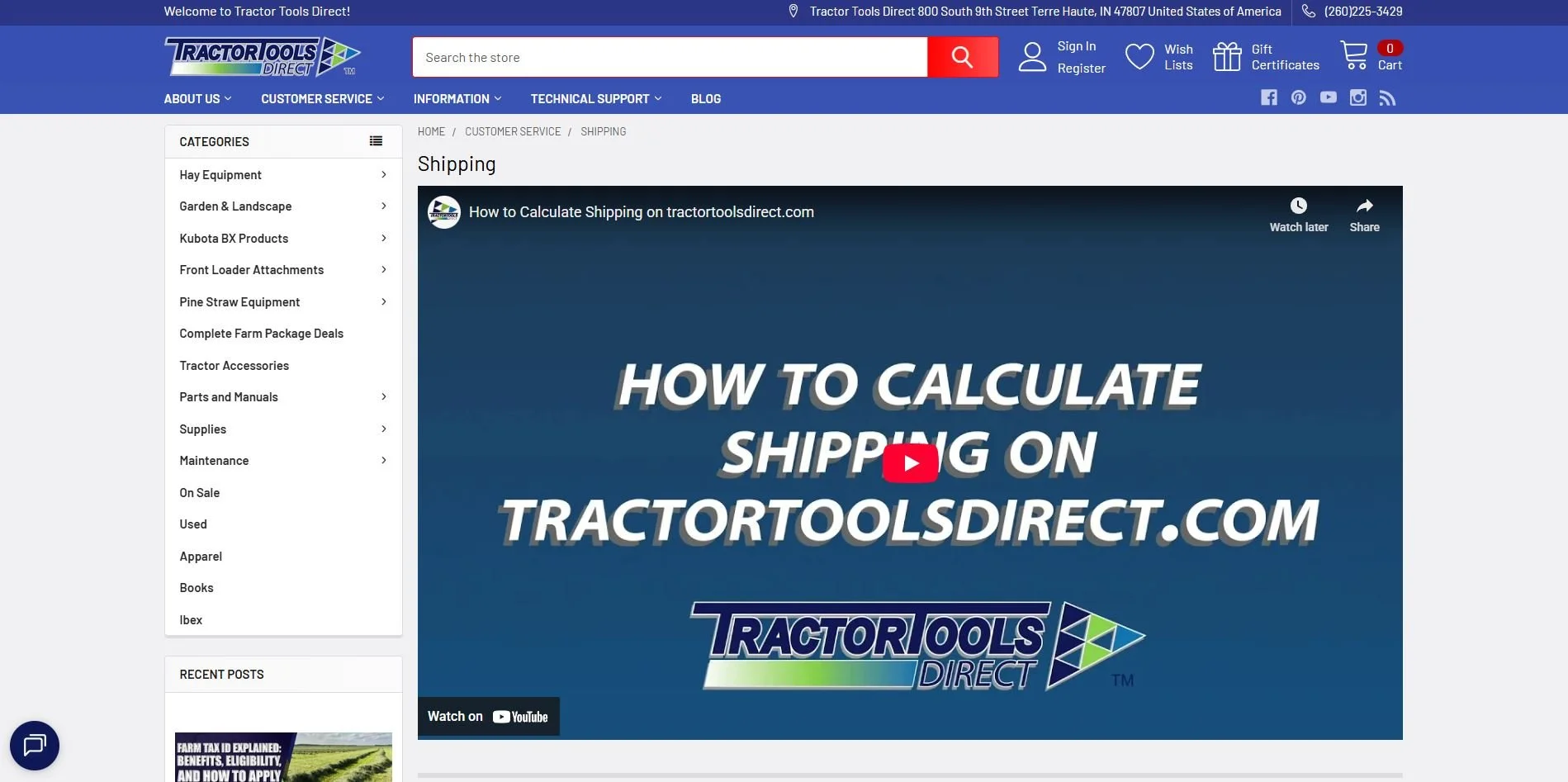Open the Instagram icon in header
The image size is (1568, 782).
point(1358,97)
